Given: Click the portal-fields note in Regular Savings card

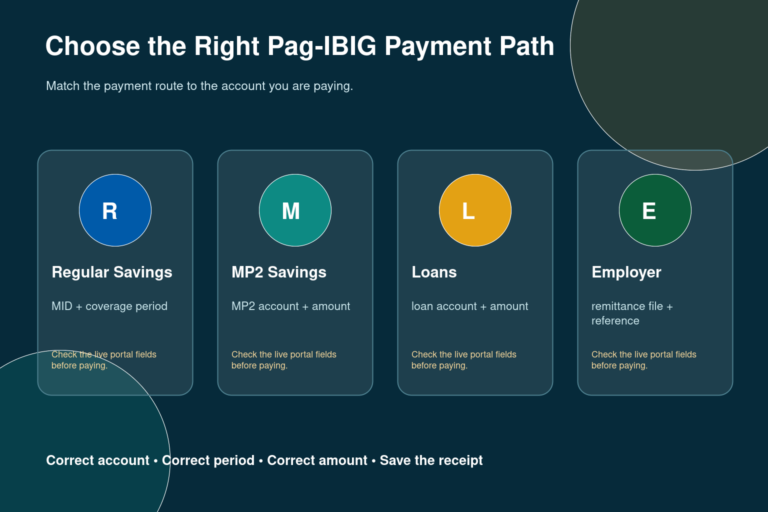Looking at the screenshot, I should (x=104, y=360).
